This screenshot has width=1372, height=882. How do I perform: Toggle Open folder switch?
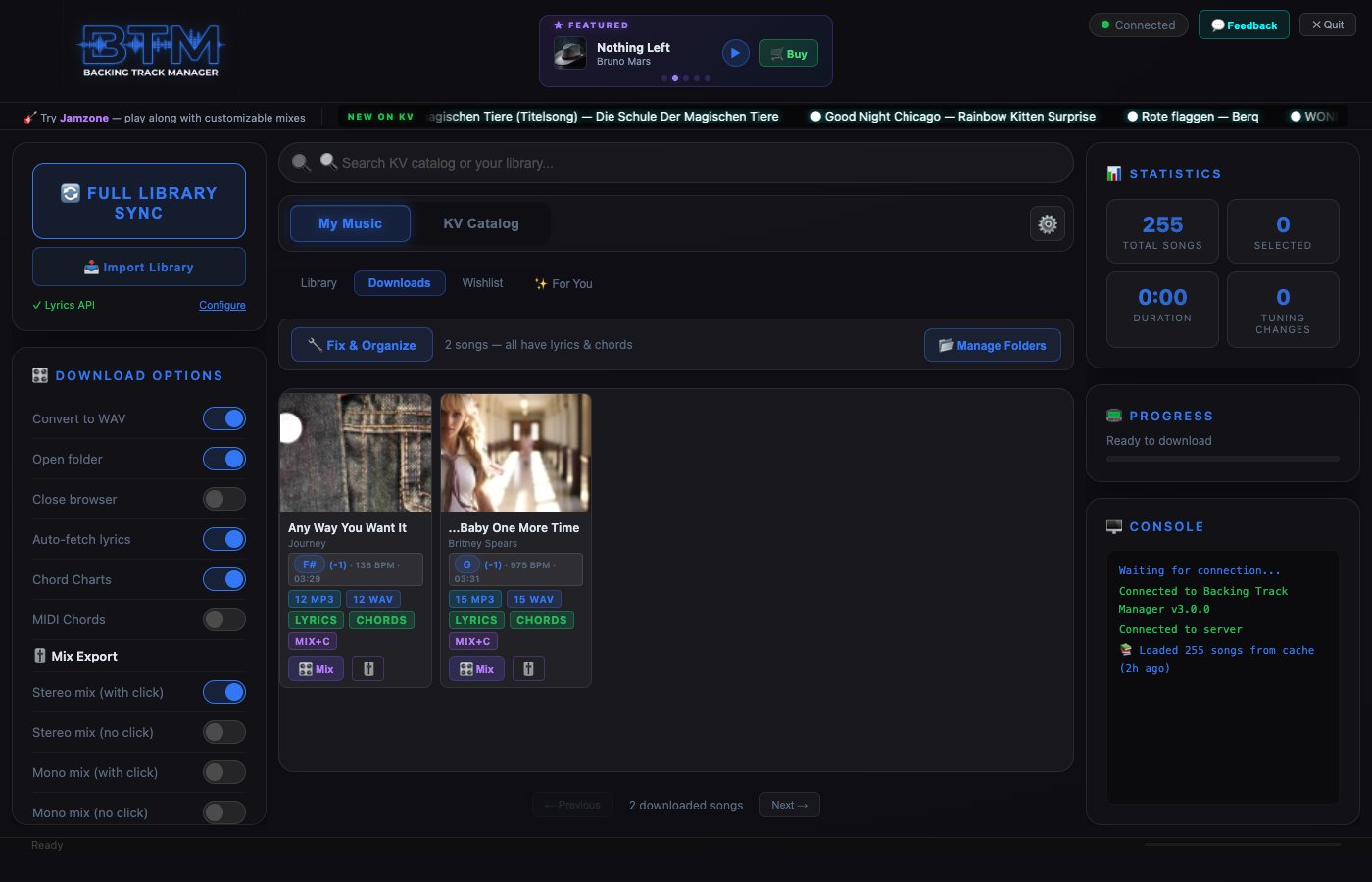point(224,459)
